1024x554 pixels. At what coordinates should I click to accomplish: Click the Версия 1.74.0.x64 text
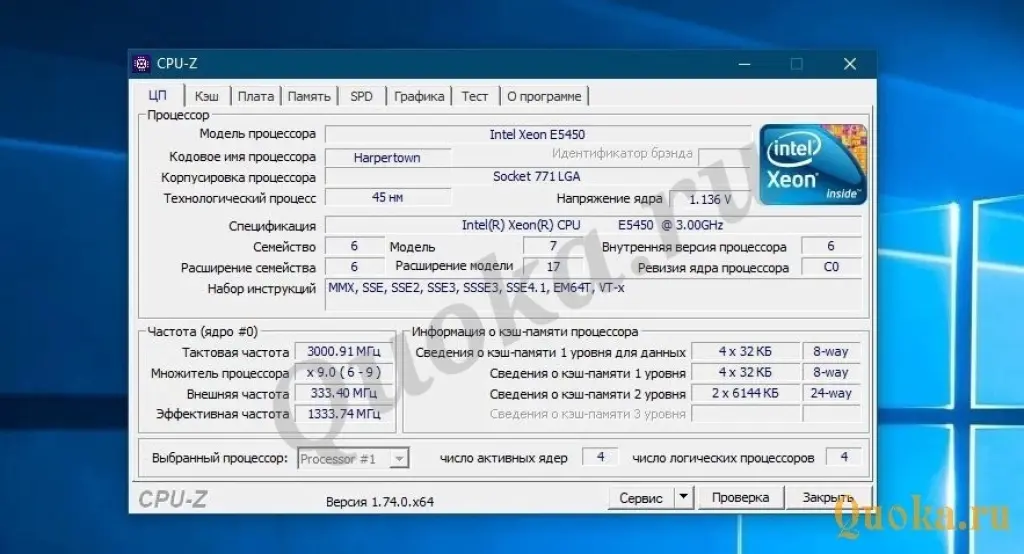pos(379,502)
